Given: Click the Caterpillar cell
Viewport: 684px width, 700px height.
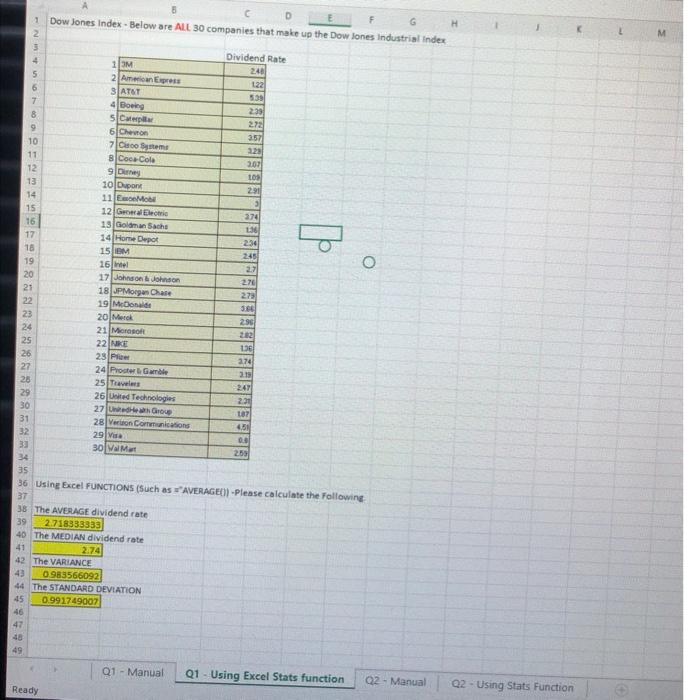Looking at the screenshot, I should (170, 119).
